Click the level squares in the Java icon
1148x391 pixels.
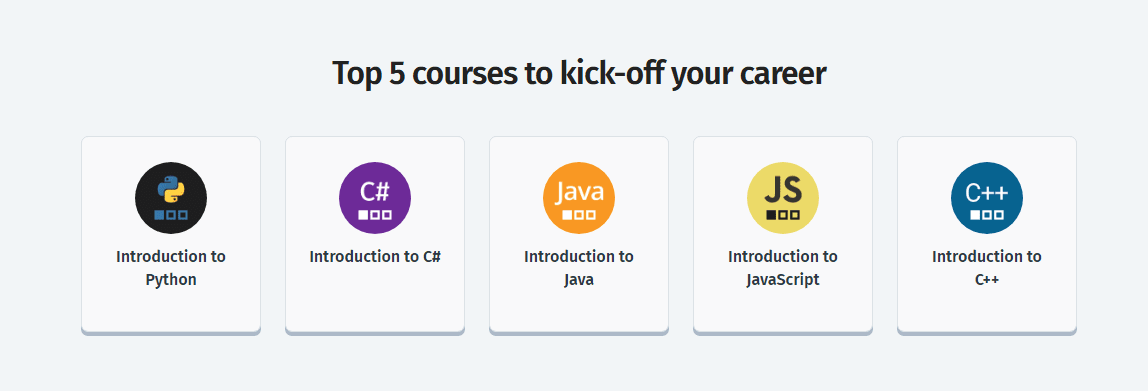point(579,215)
